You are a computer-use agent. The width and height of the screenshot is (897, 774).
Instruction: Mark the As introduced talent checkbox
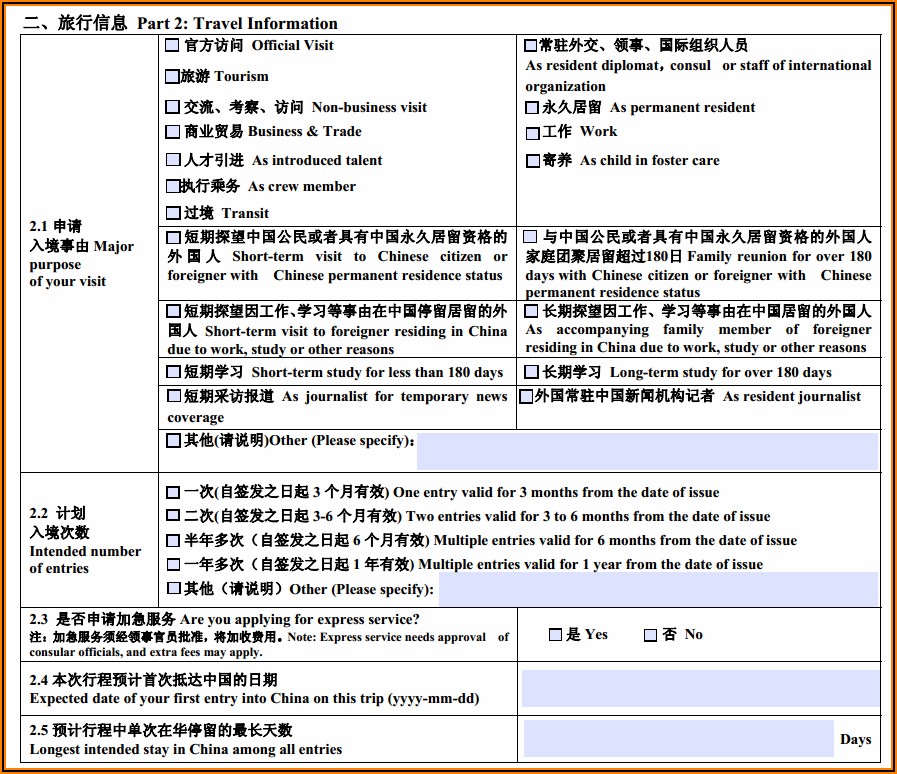tap(173, 160)
